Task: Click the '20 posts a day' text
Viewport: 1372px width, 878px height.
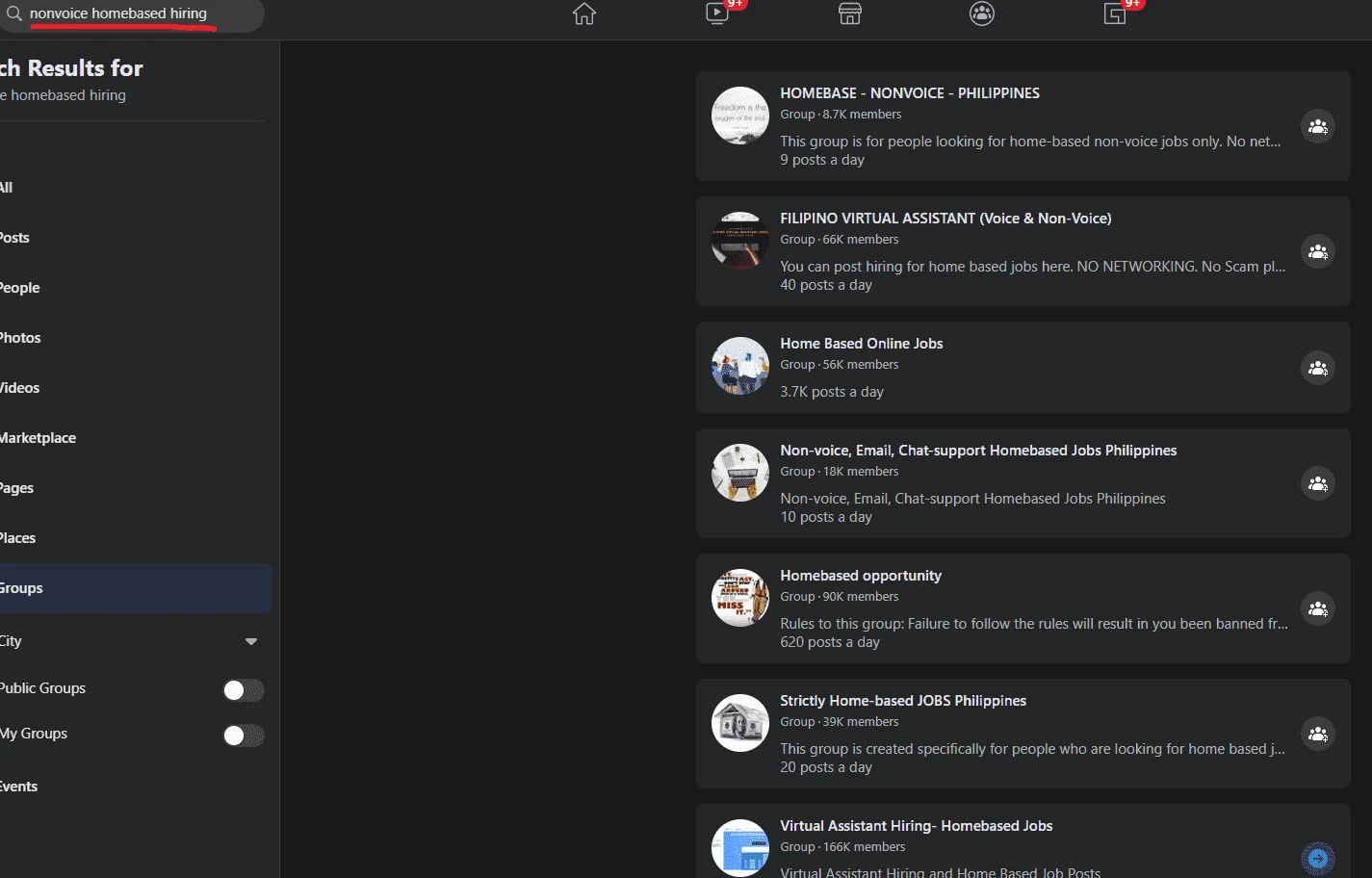Action: pos(826,767)
